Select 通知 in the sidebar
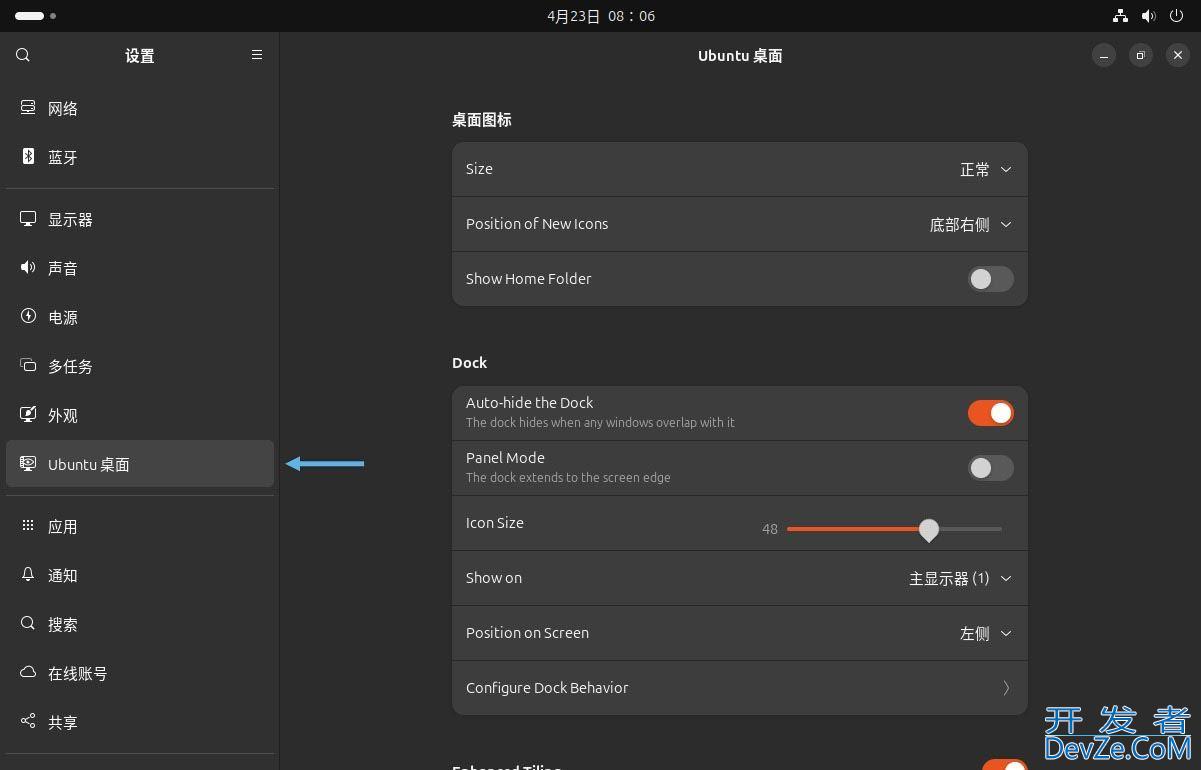This screenshot has height=770, width=1201. point(140,575)
